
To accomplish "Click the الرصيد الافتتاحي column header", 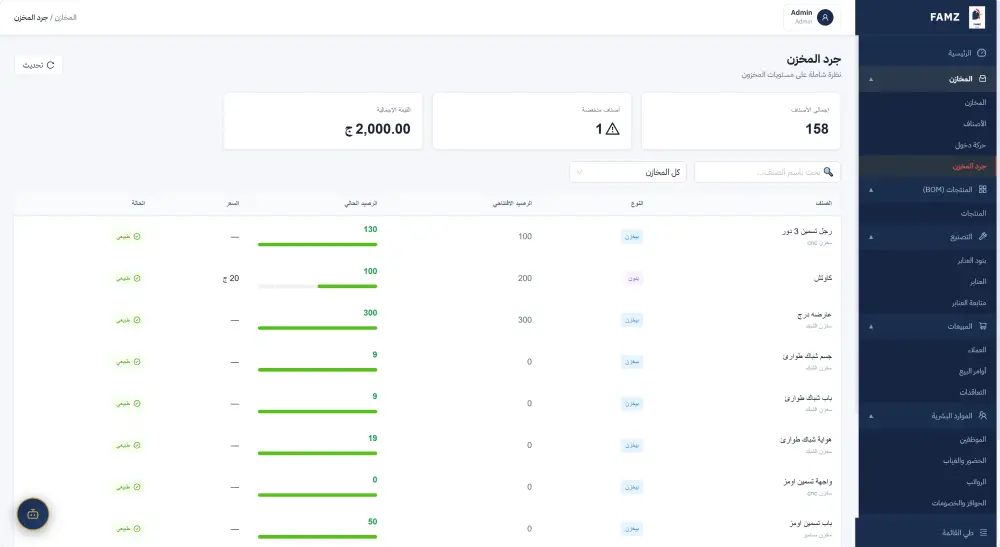I will [x=512, y=203].
